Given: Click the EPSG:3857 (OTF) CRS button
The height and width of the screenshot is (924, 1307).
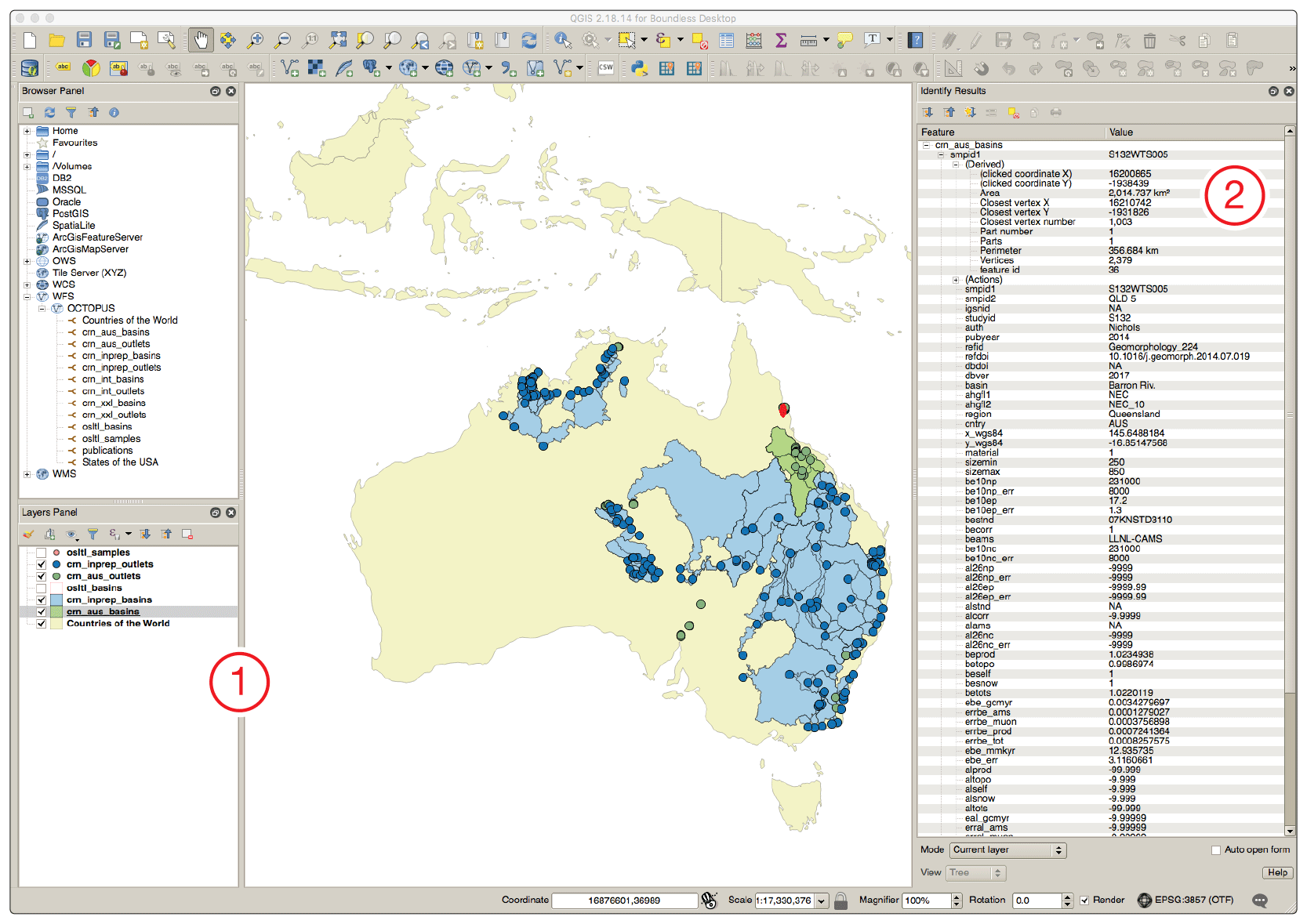Looking at the screenshot, I should [1185, 900].
